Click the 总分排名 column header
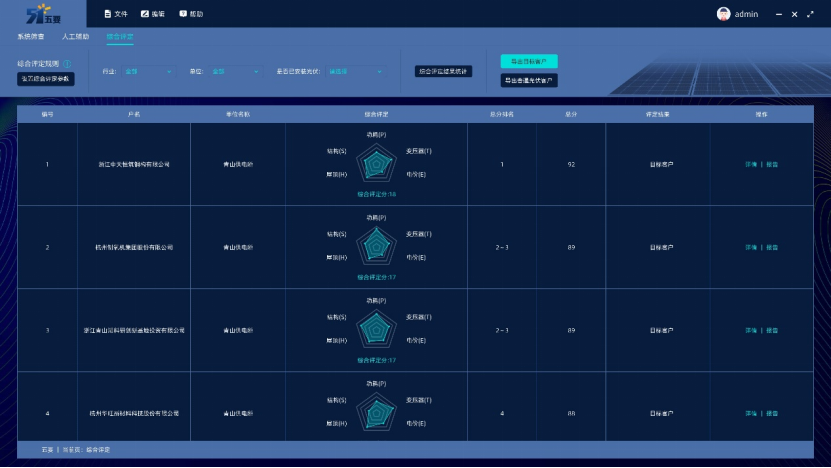This screenshot has width=831, height=468. (502, 114)
